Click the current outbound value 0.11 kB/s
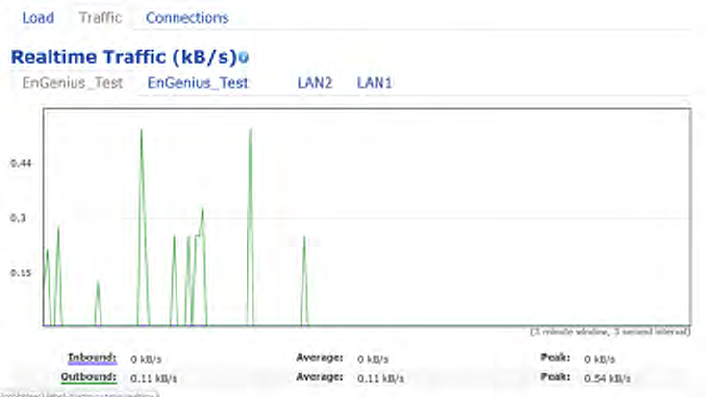706x397 pixels. pos(154,379)
